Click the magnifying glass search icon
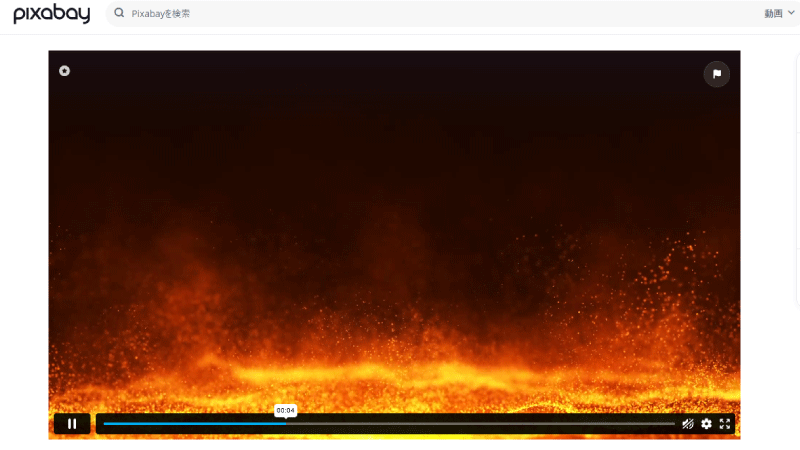This screenshot has height=450, width=800. 119,13
